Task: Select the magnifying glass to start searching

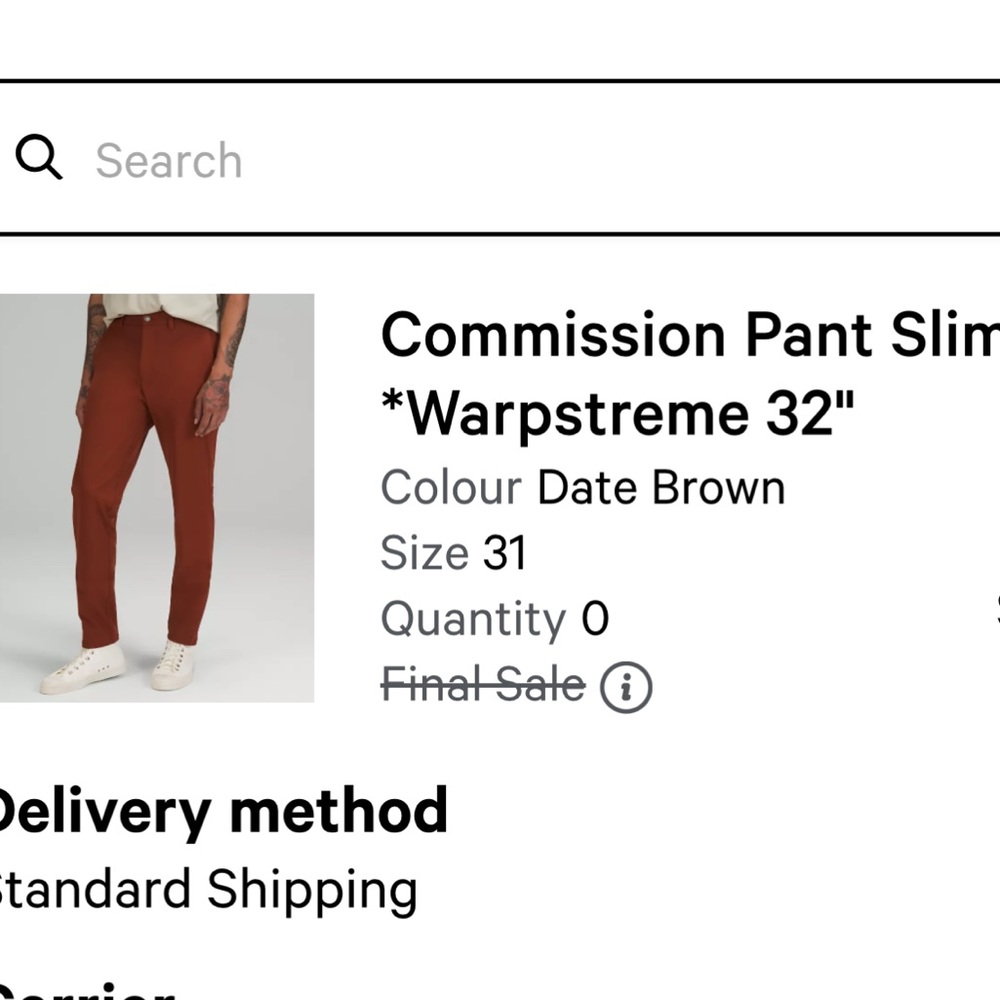Action: click(40, 158)
